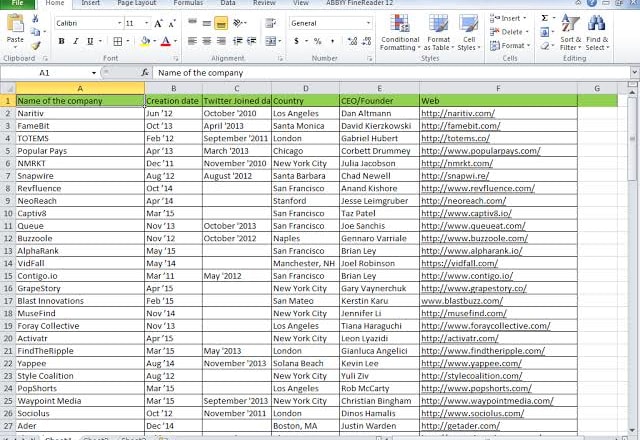The width and height of the screenshot is (640, 440).
Task: Click the Wrap Text icon
Action: [x=270, y=23]
